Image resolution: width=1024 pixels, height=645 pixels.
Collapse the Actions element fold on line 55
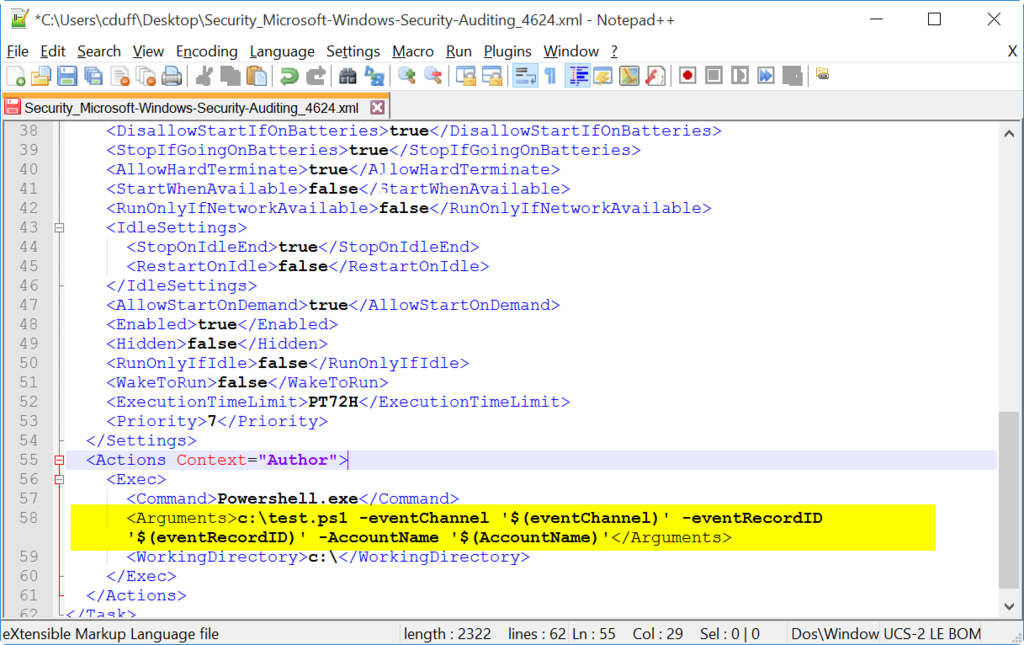click(x=61, y=459)
